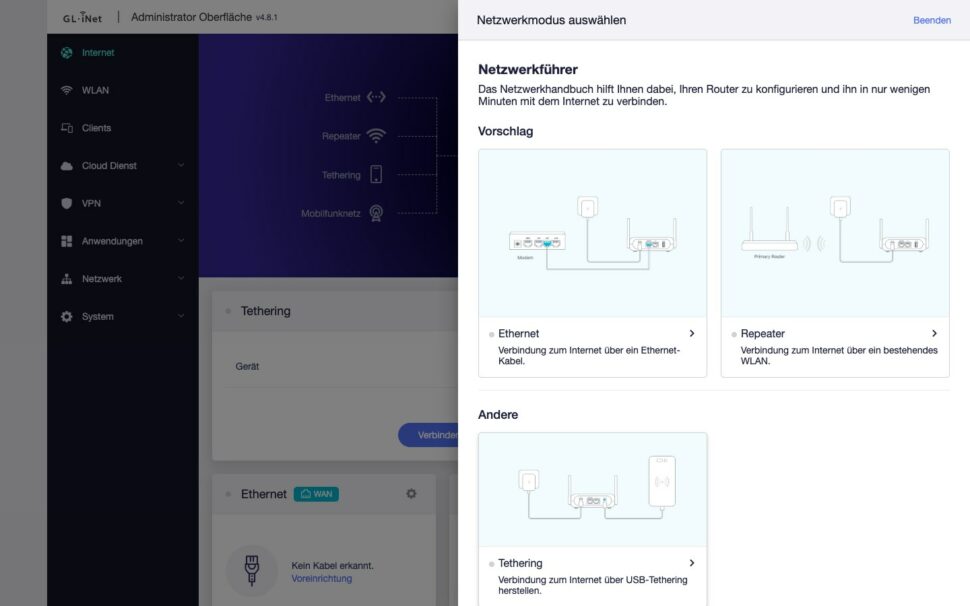Click the Ethernet option title in guide

pos(518,333)
